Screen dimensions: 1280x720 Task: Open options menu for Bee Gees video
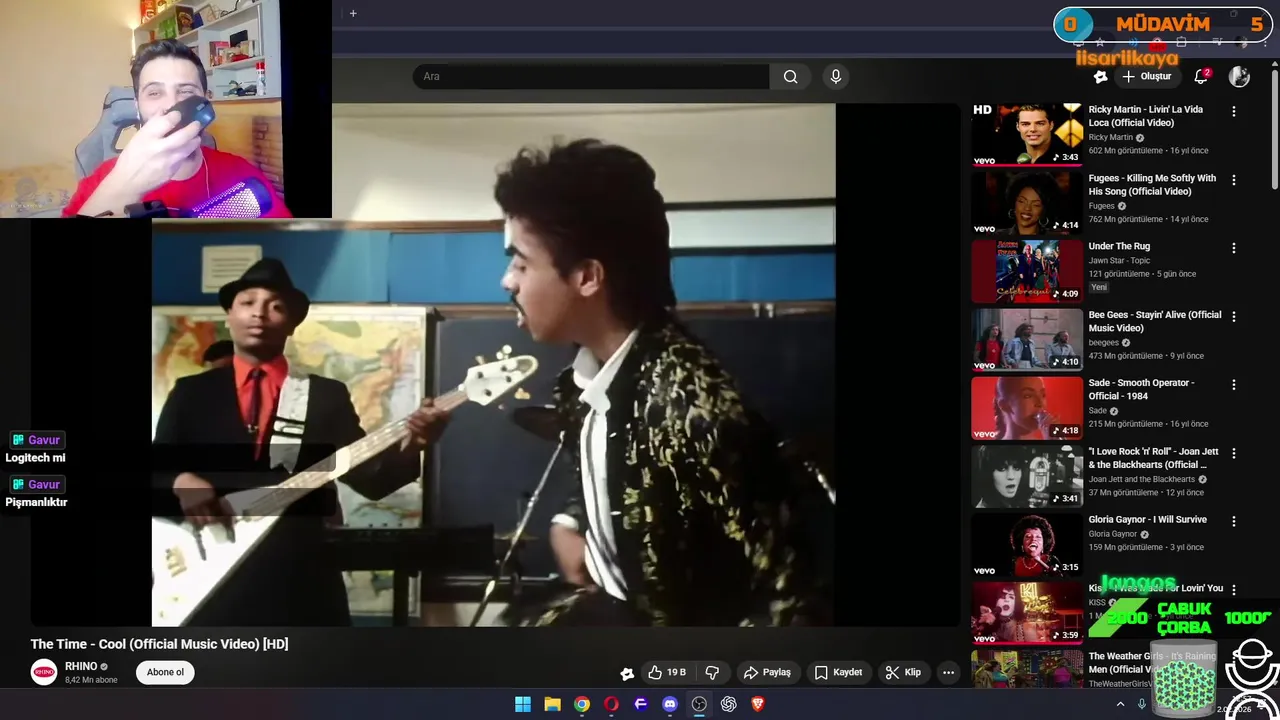[1234, 316]
